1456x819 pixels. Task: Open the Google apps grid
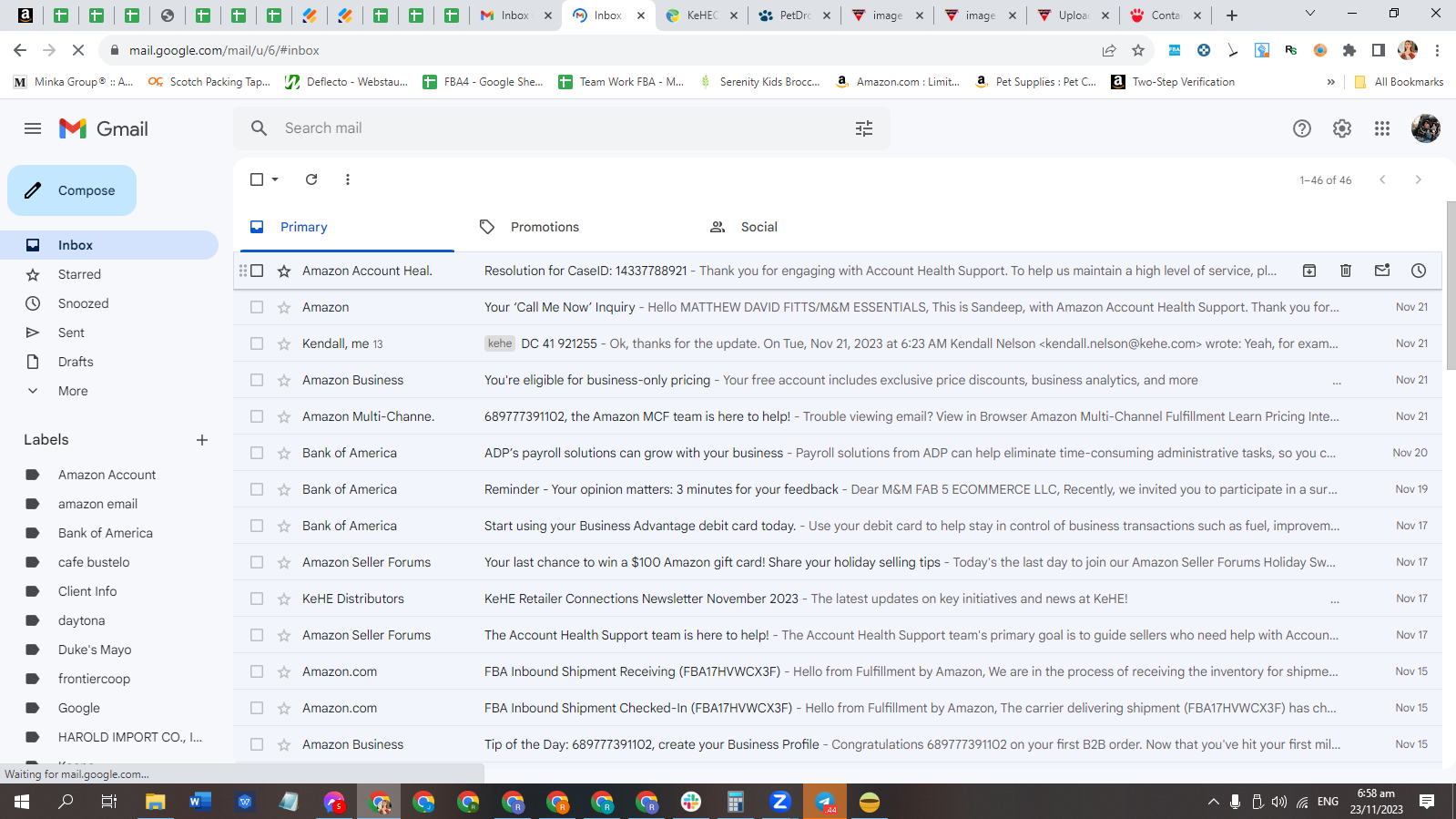(x=1381, y=128)
